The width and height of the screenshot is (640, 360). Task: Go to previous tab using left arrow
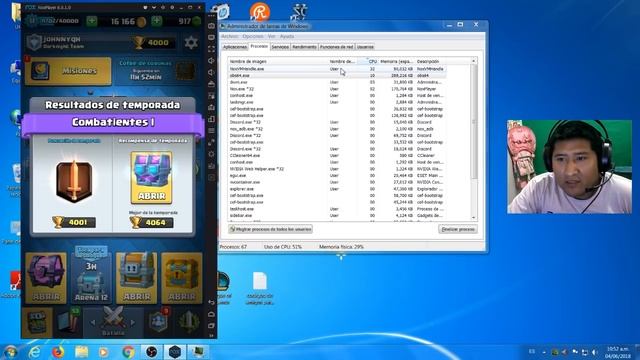pyautogui.click(x=93, y=322)
